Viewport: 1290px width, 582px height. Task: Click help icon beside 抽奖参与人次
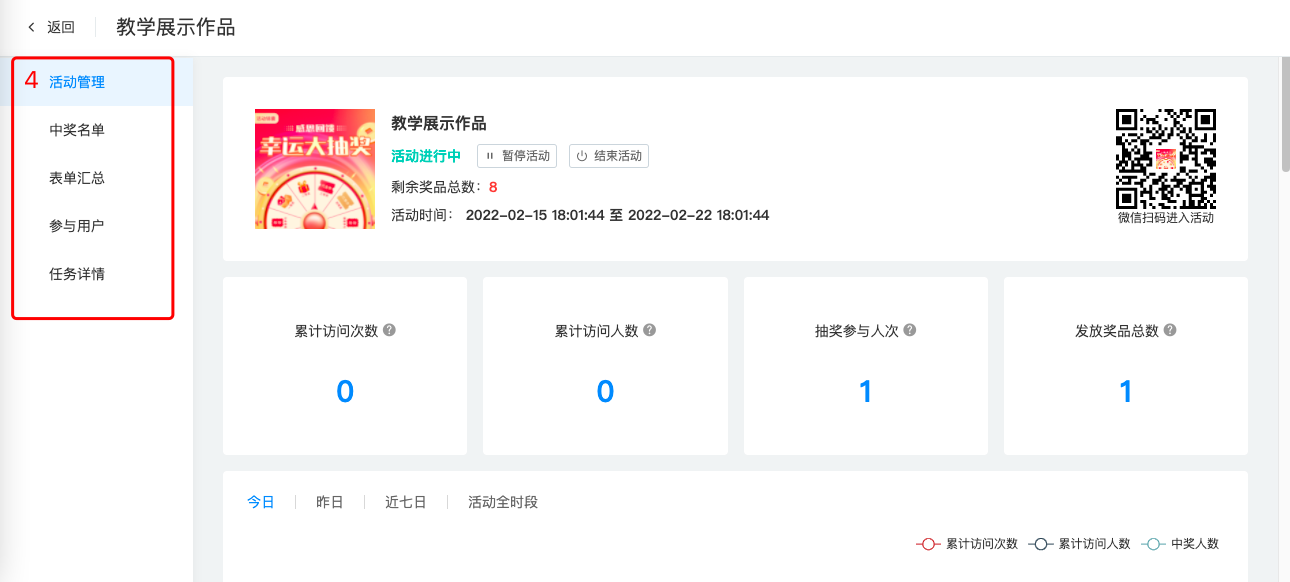910,330
